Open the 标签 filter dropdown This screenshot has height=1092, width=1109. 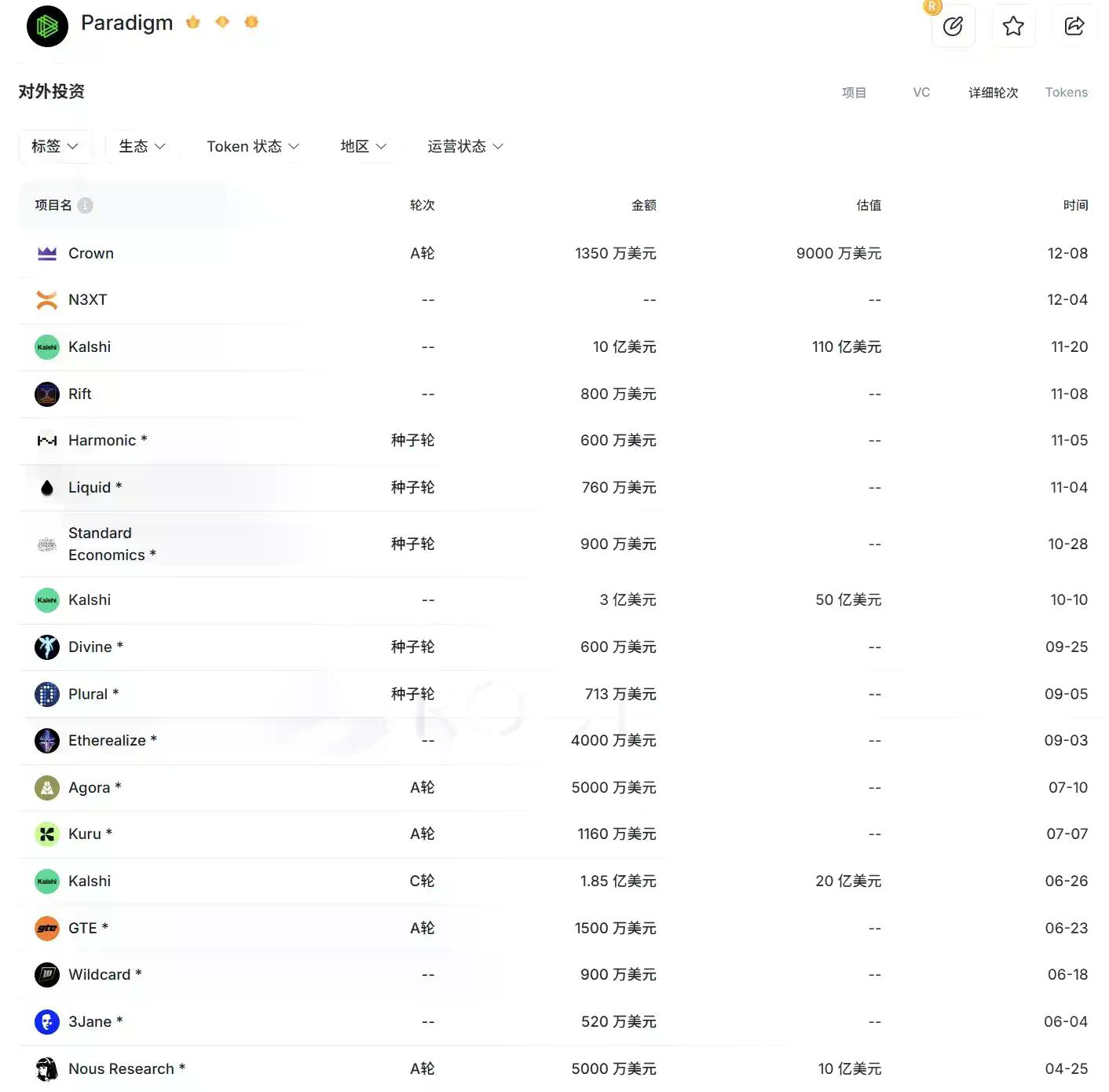click(x=55, y=146)
